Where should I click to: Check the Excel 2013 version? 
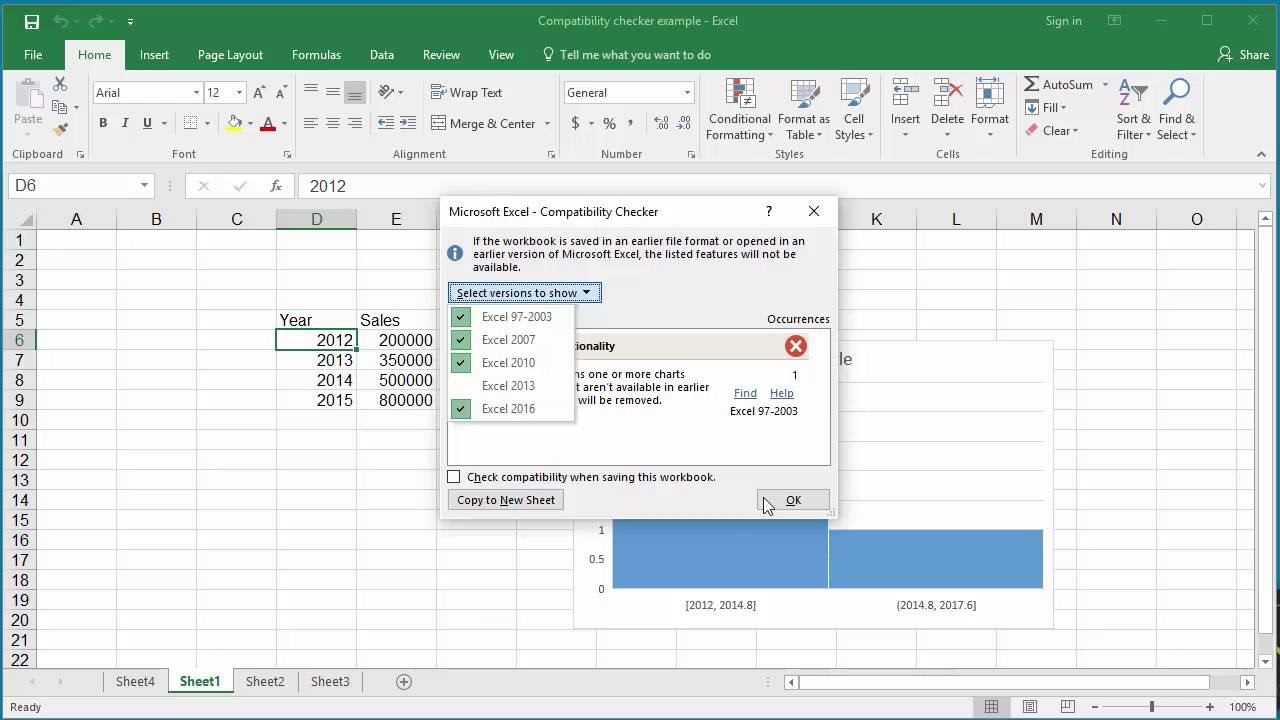(x=508, y=386)
